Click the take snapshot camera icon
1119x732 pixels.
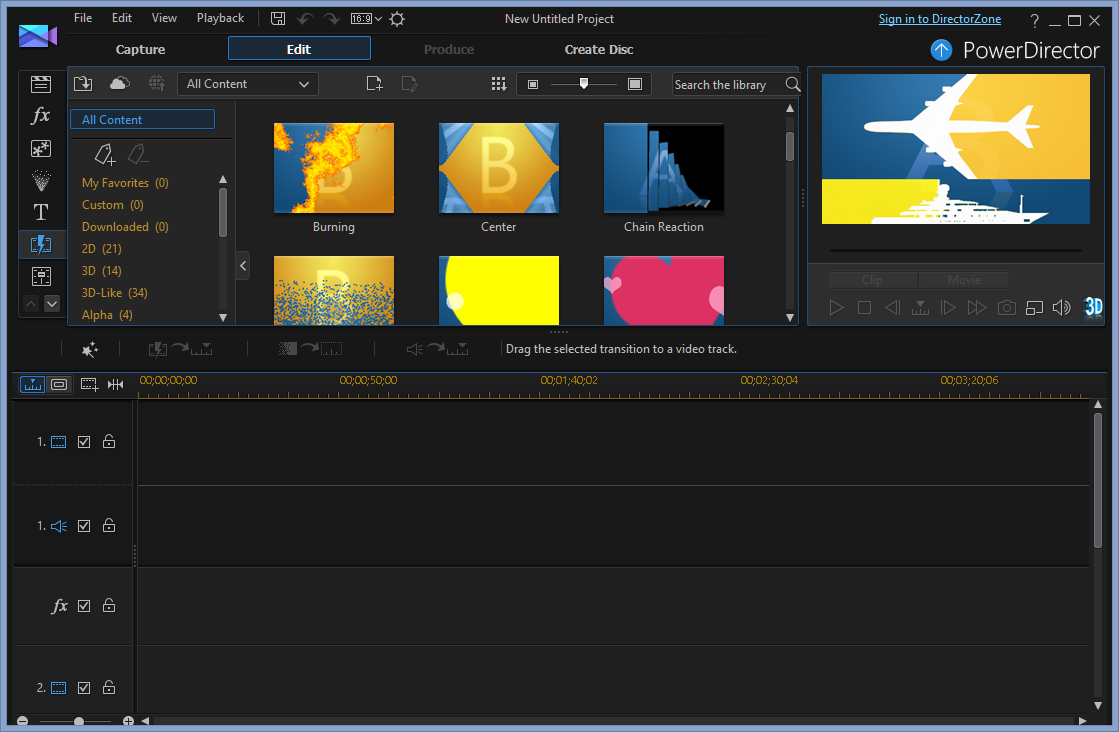1006,307
